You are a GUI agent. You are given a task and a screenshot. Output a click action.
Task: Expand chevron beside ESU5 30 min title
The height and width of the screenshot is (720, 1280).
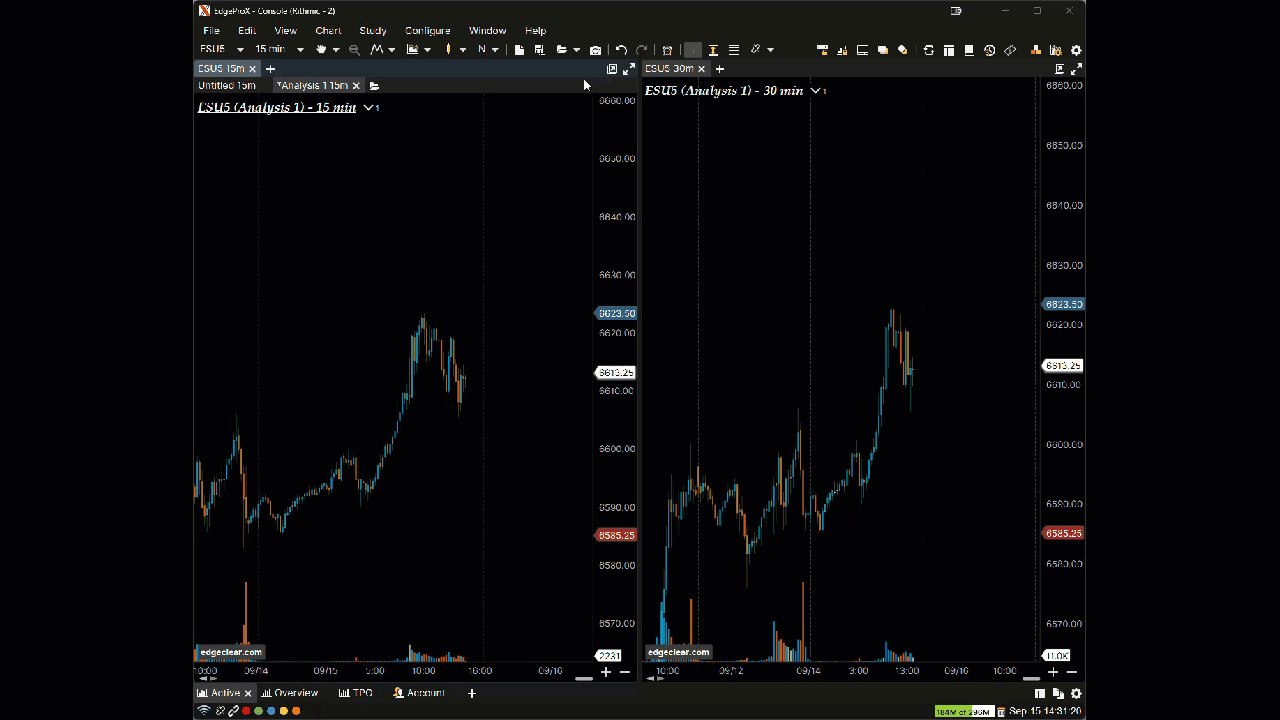point(816,91)
